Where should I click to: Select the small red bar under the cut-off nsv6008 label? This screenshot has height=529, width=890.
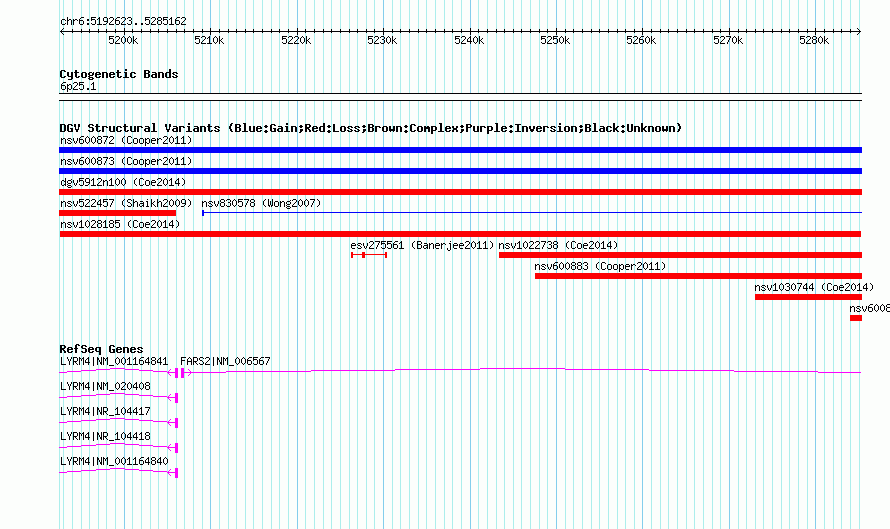[x=856, y=318]
